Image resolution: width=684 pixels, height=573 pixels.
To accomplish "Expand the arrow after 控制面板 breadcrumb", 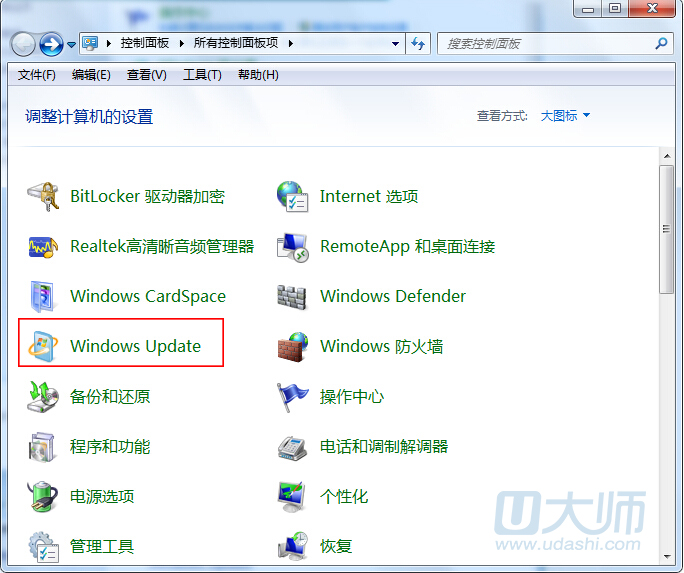I will click(182, 43).
